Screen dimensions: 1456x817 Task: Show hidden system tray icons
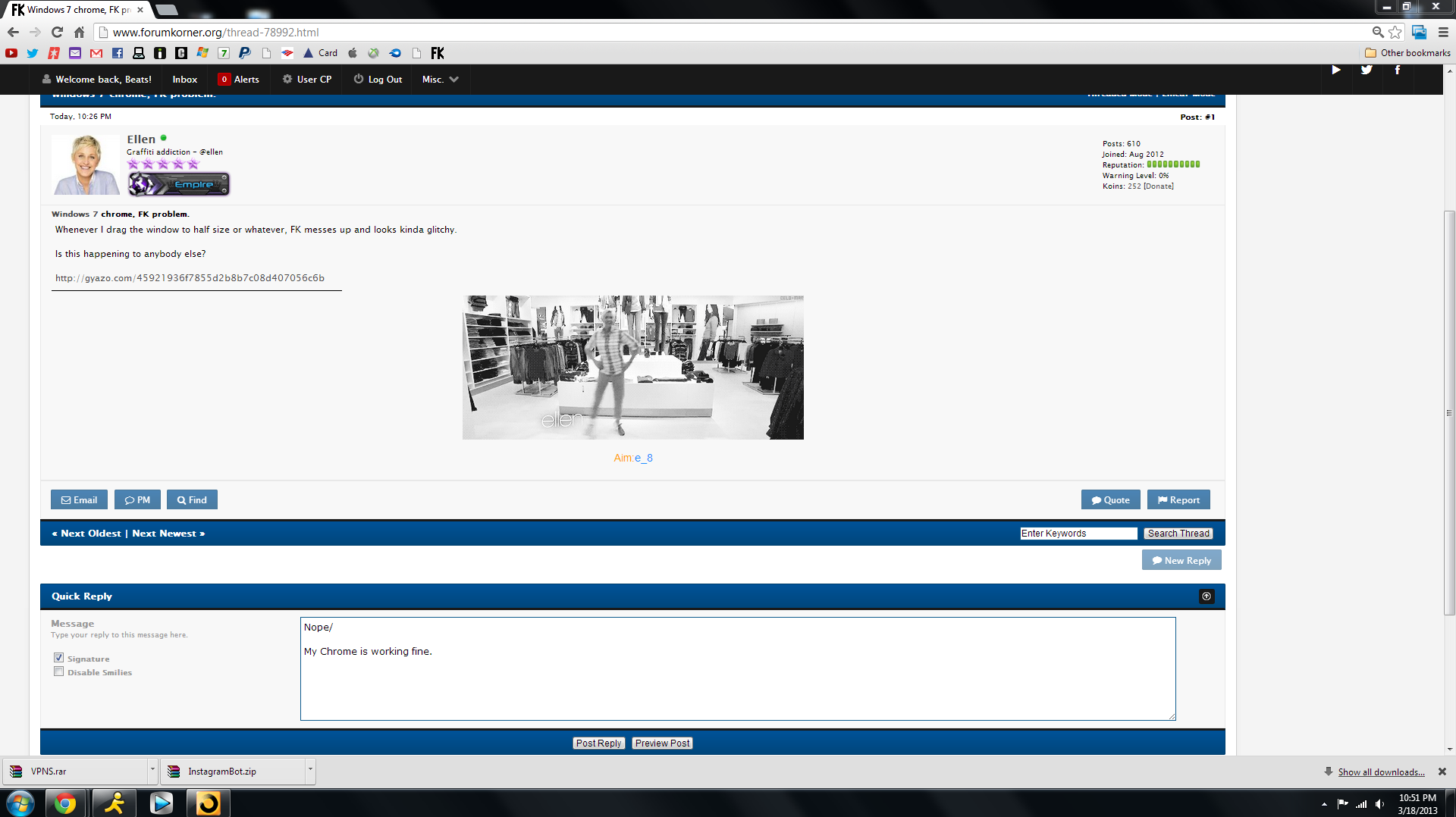(1324, 804)
